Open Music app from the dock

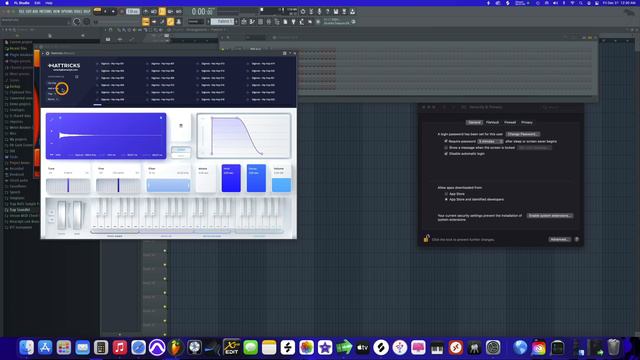point(120,348)
